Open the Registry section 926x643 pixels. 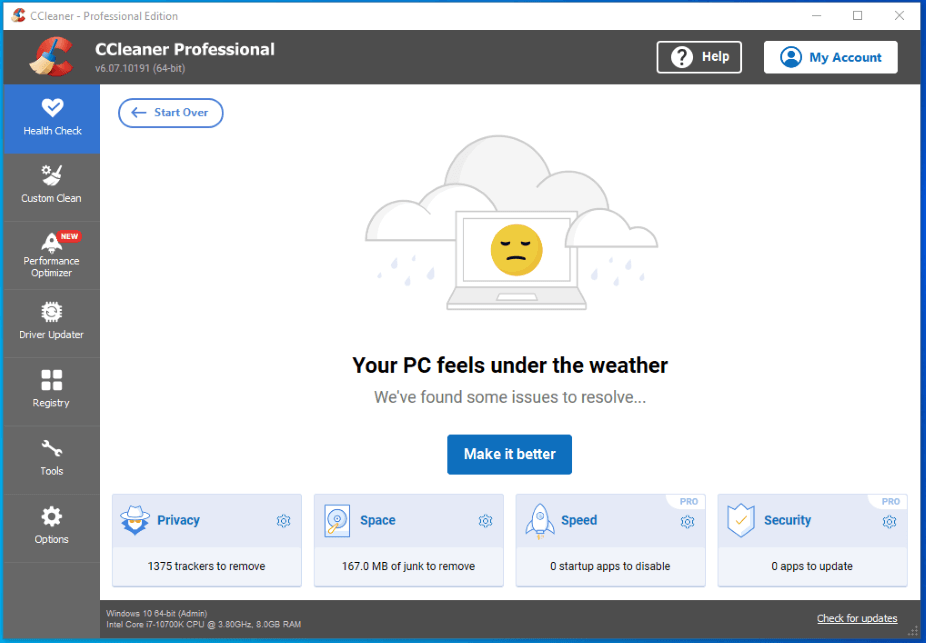[52, 392]
